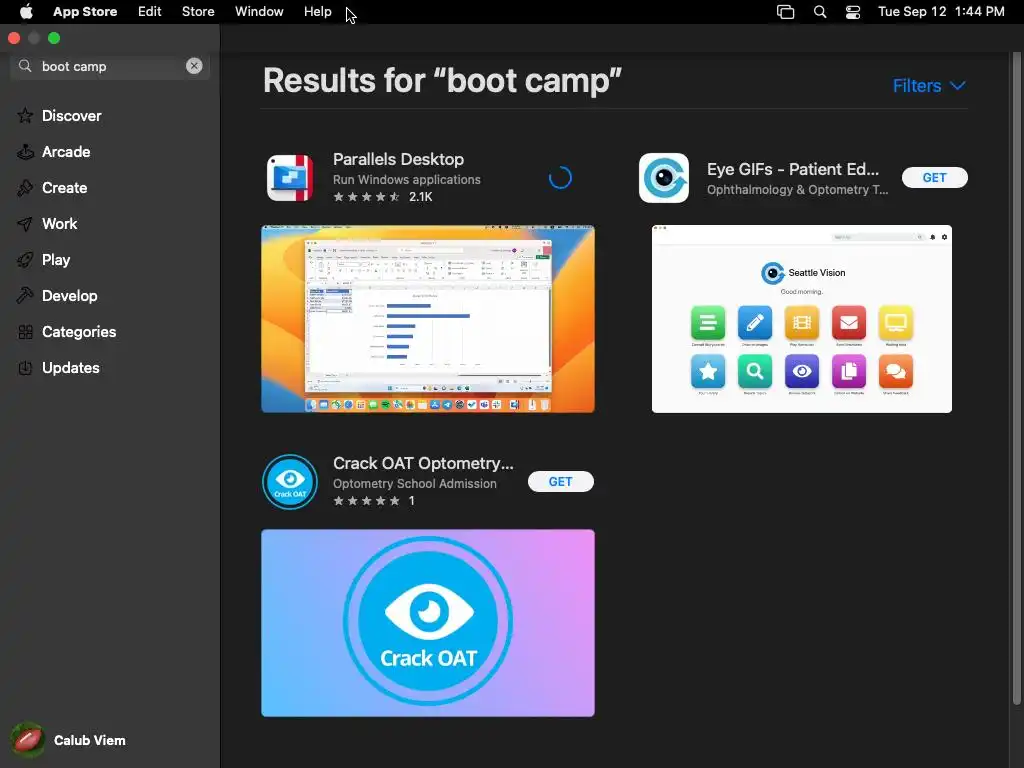Select the Create paintbrush icon
The width and height of the screenshot is (1024, 768).
click(25, 188)
